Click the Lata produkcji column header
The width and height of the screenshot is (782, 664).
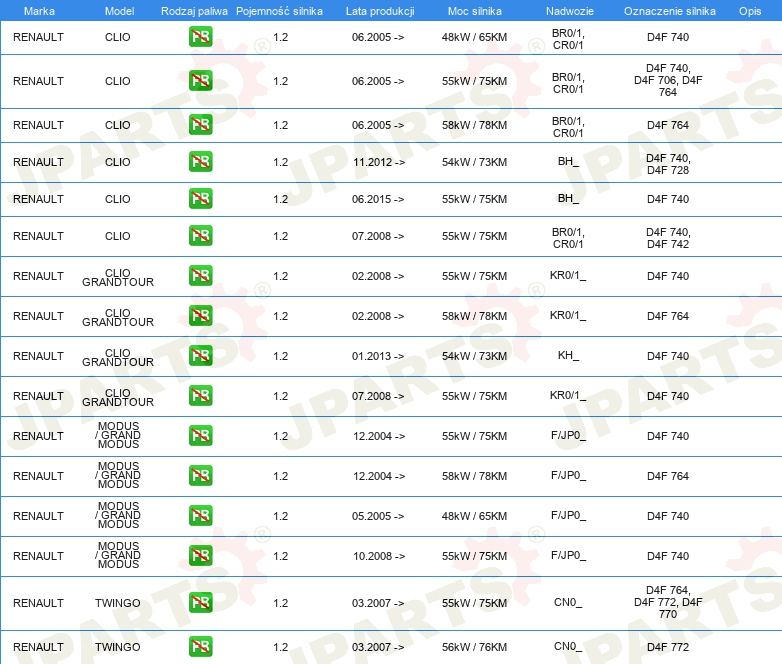380,11
